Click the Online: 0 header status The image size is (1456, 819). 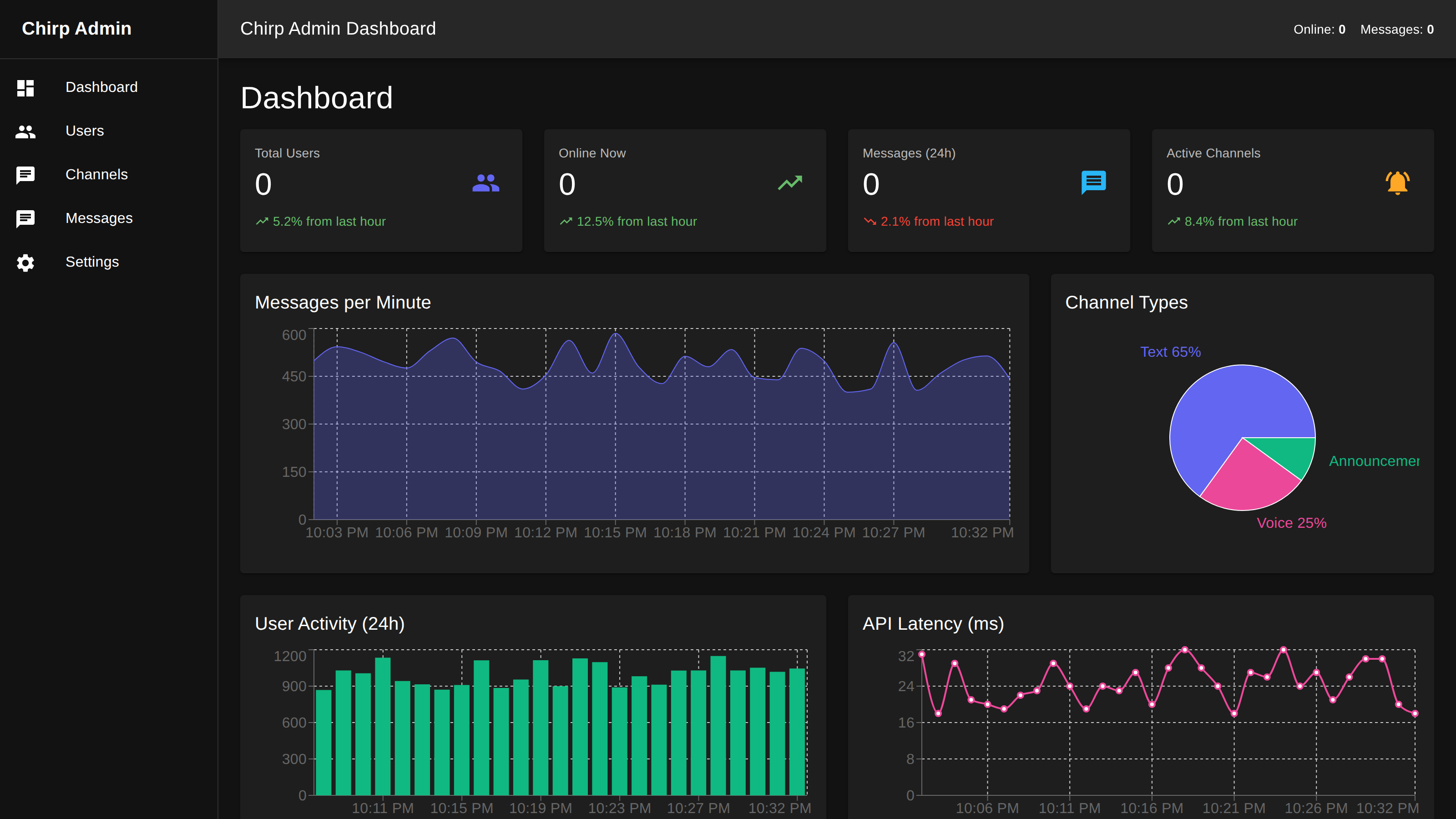coord(1319,30)
